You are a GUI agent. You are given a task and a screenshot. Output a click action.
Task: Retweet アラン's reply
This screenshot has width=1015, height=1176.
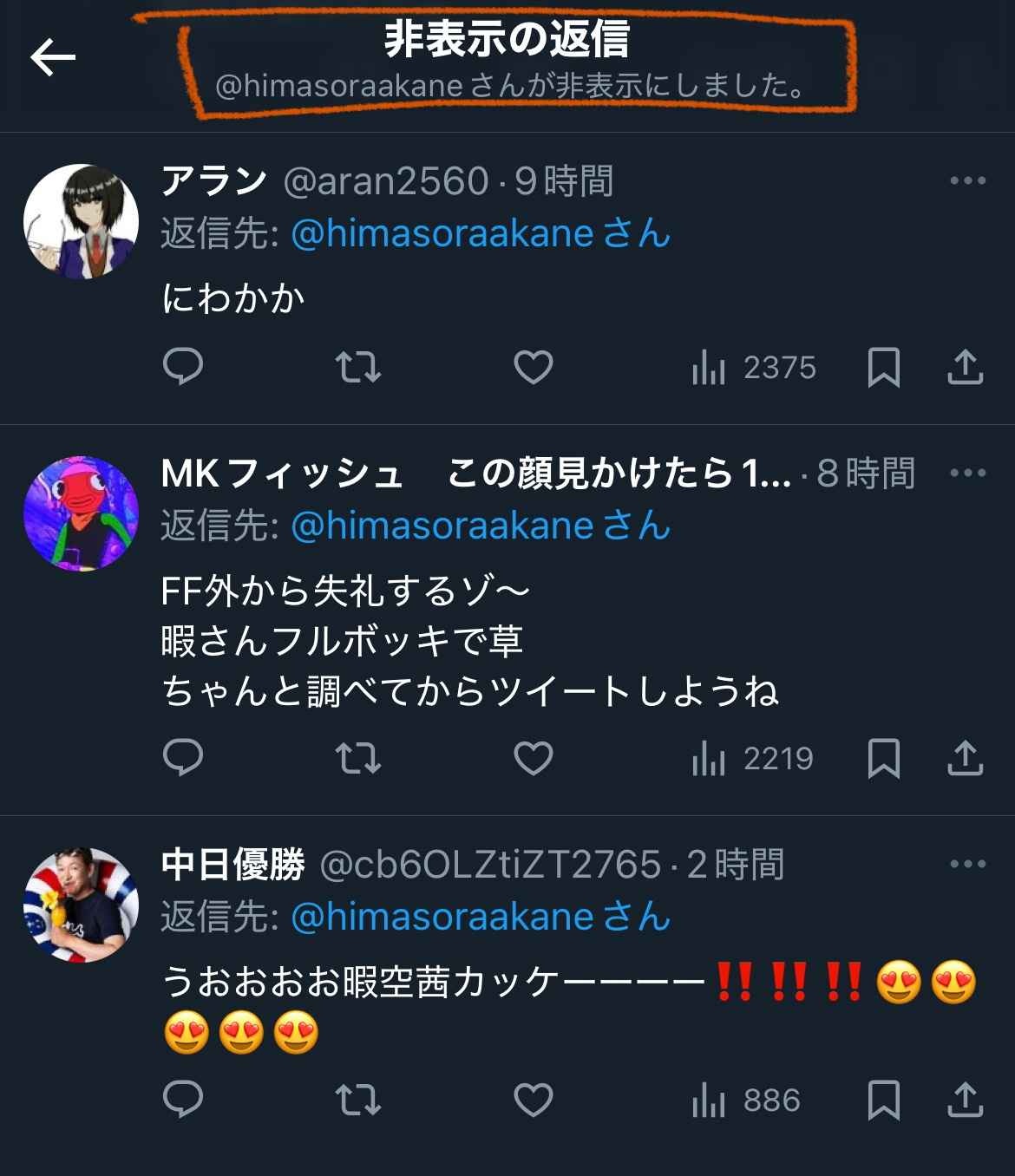(358, 367)
